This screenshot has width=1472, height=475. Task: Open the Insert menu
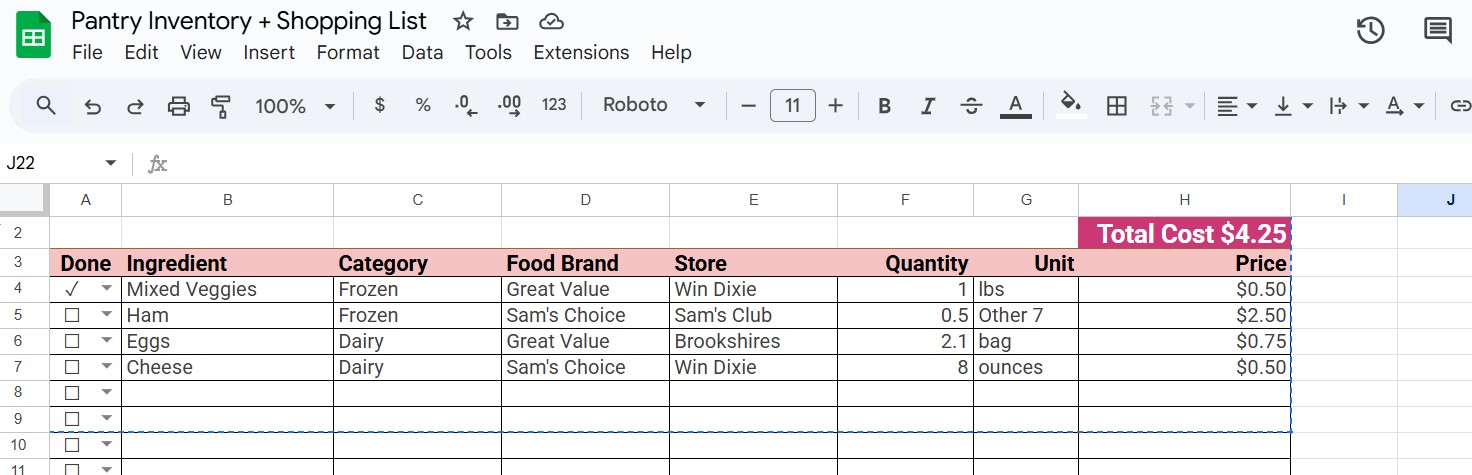[x=269, y=52]
